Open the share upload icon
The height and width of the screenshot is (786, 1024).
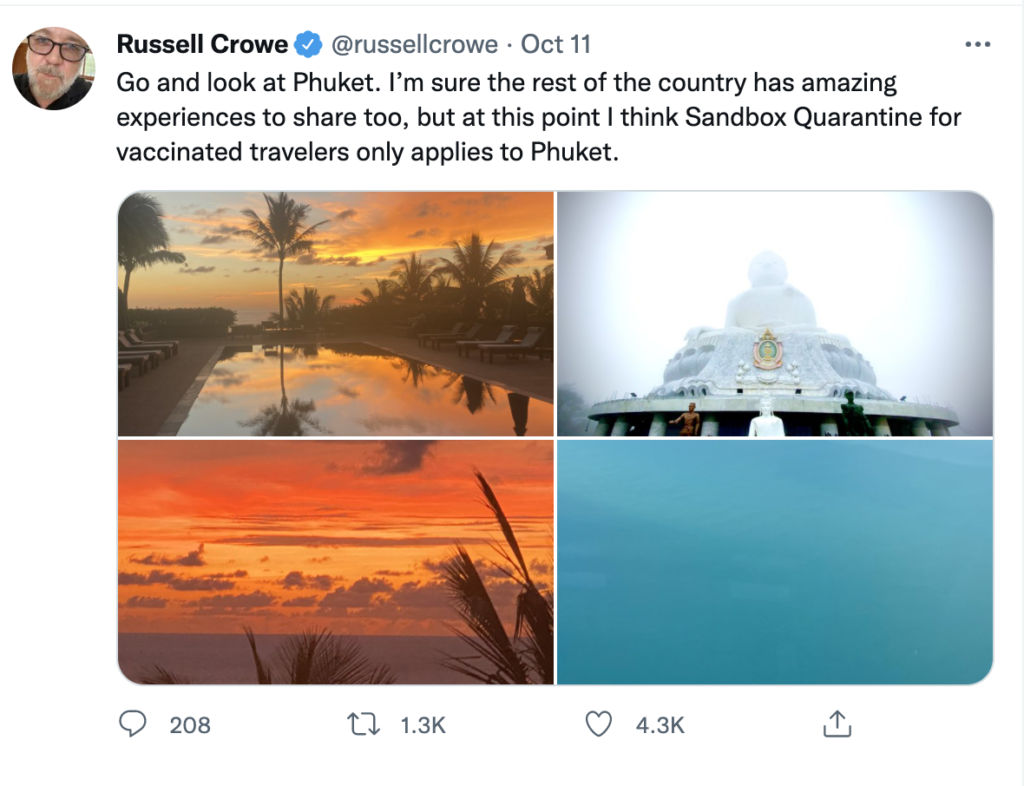(837, 723)
